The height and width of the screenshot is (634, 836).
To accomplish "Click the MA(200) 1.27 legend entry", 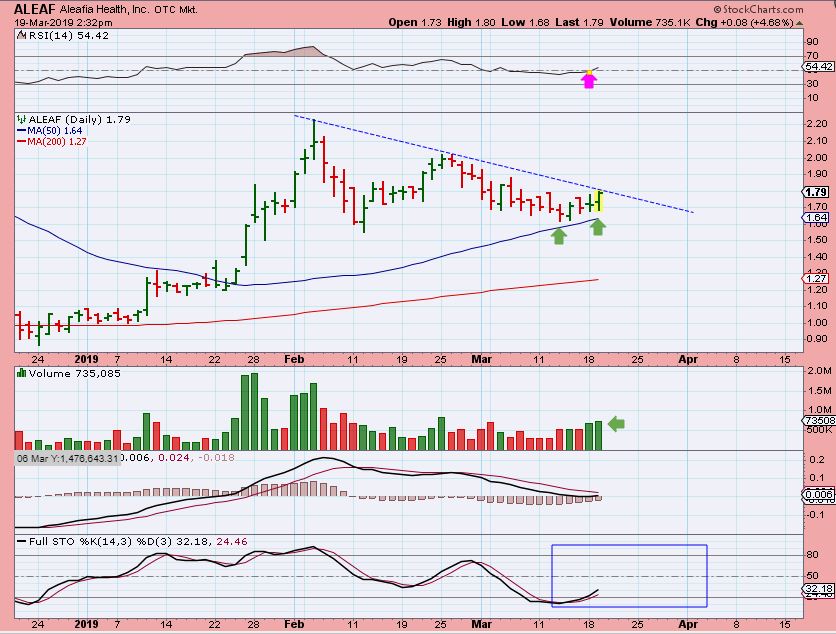I will coord(52,142).
